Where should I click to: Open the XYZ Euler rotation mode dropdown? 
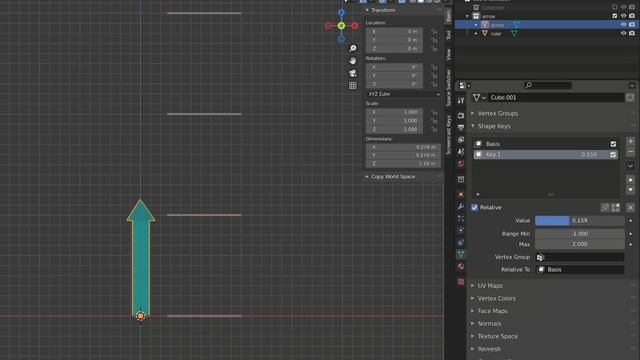click(x=403, y=94)
